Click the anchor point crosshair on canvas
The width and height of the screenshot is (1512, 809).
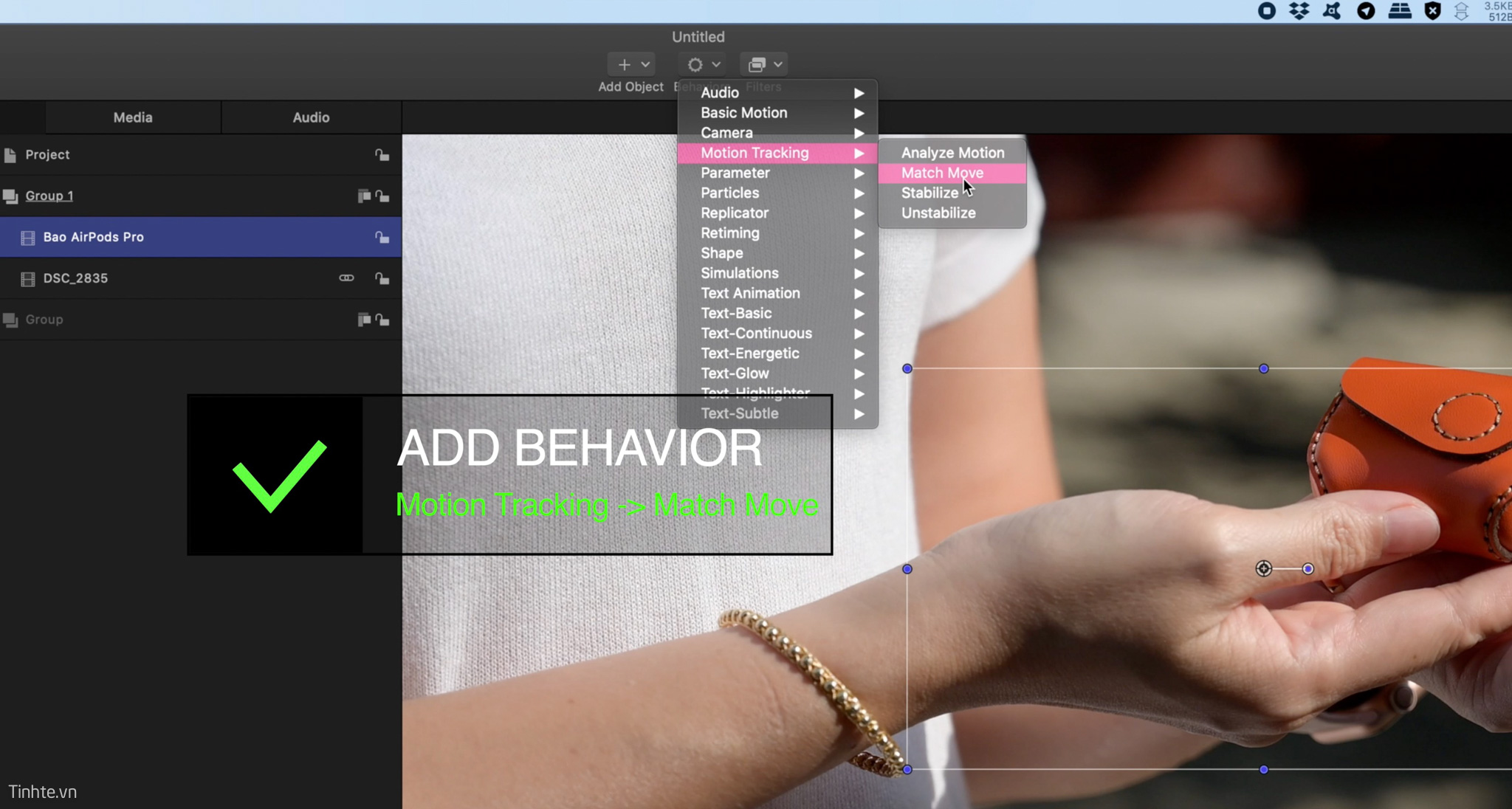(x=1263, y=568)
